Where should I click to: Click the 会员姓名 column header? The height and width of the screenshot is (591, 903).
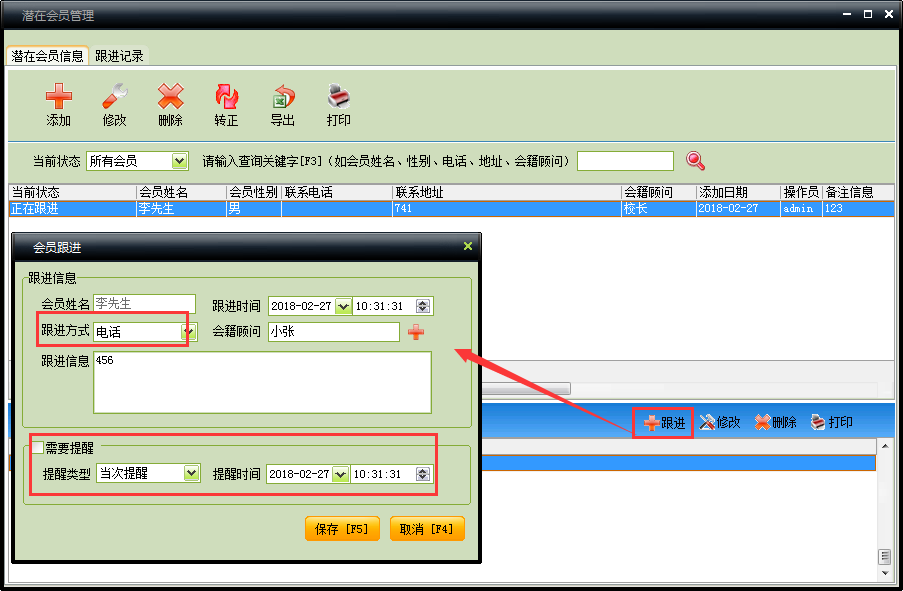181,192
